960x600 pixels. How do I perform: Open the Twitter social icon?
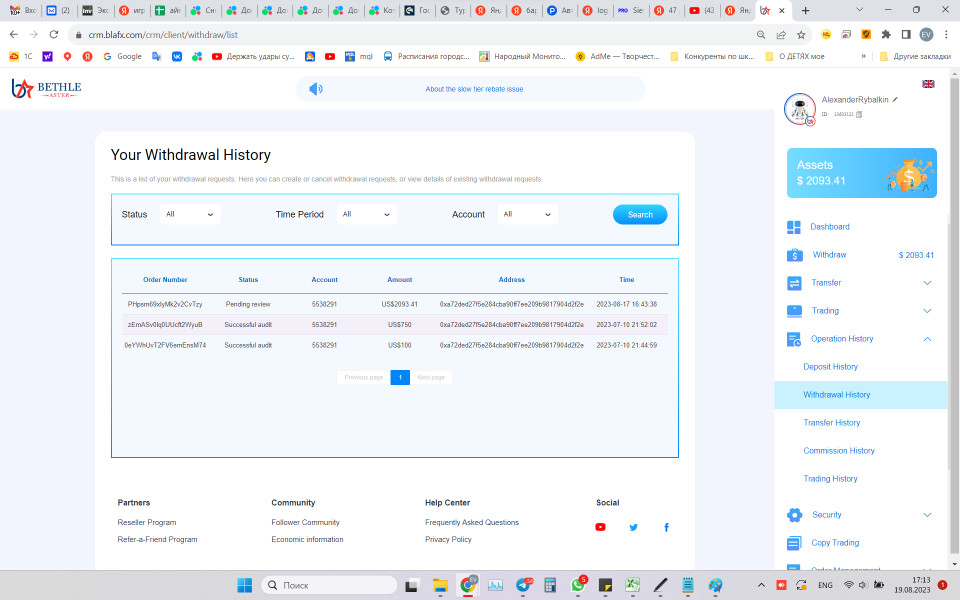(x=633, y=527)
